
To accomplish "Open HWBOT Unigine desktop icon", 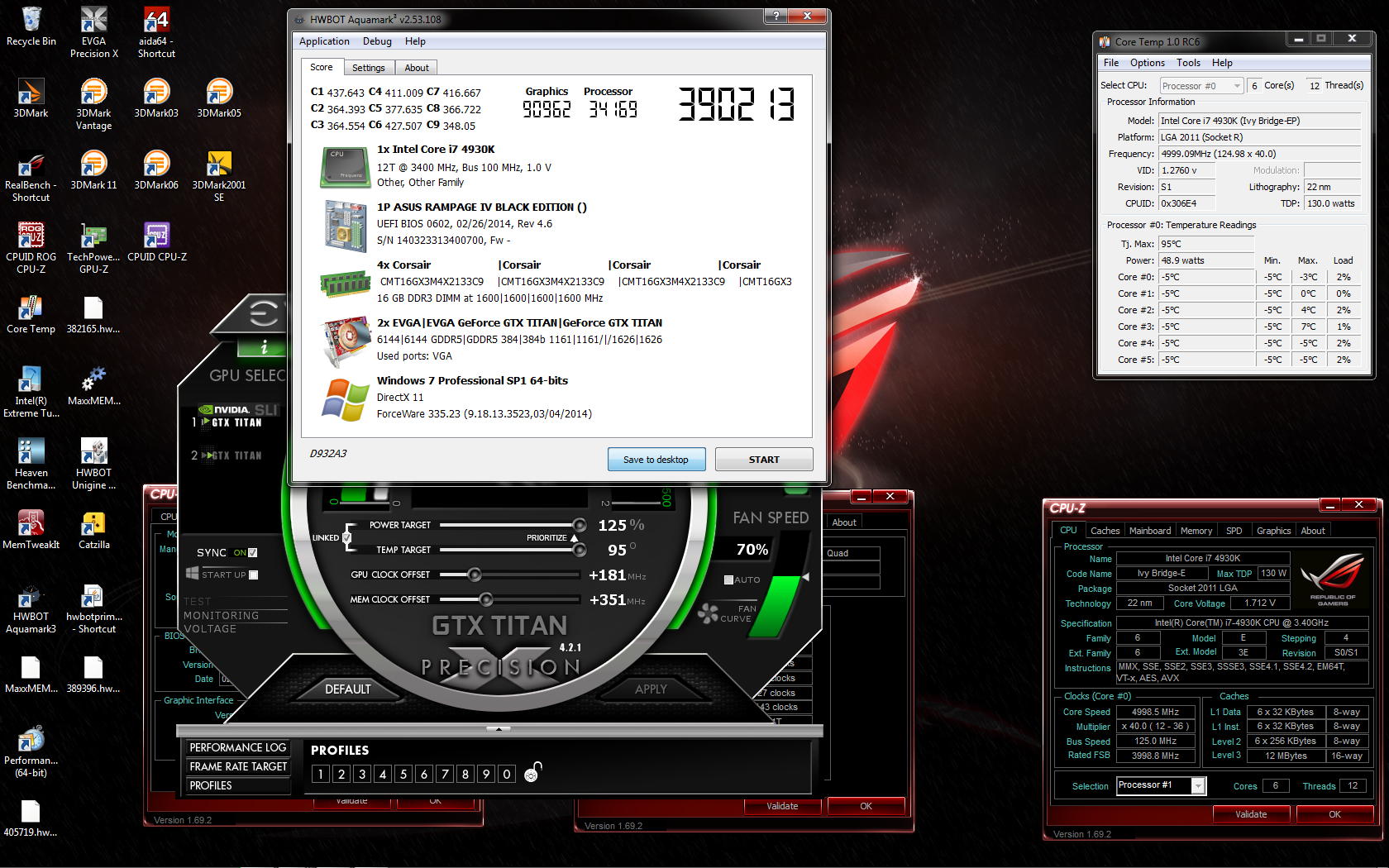I will tap(94, 464).
